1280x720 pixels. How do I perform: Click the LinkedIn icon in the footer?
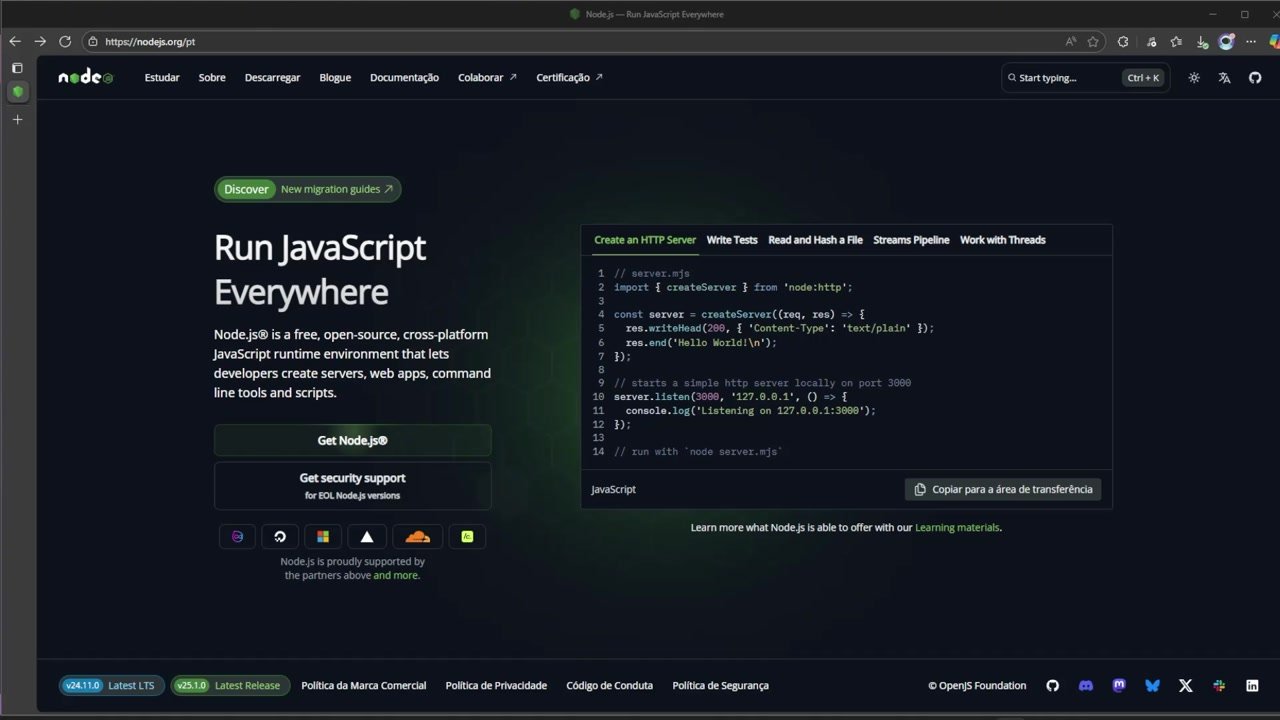click(1252, 685)
